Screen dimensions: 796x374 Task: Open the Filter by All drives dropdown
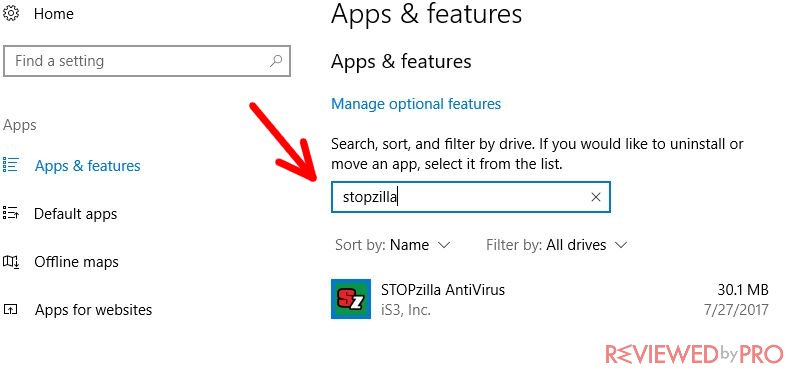click(557, 245)
